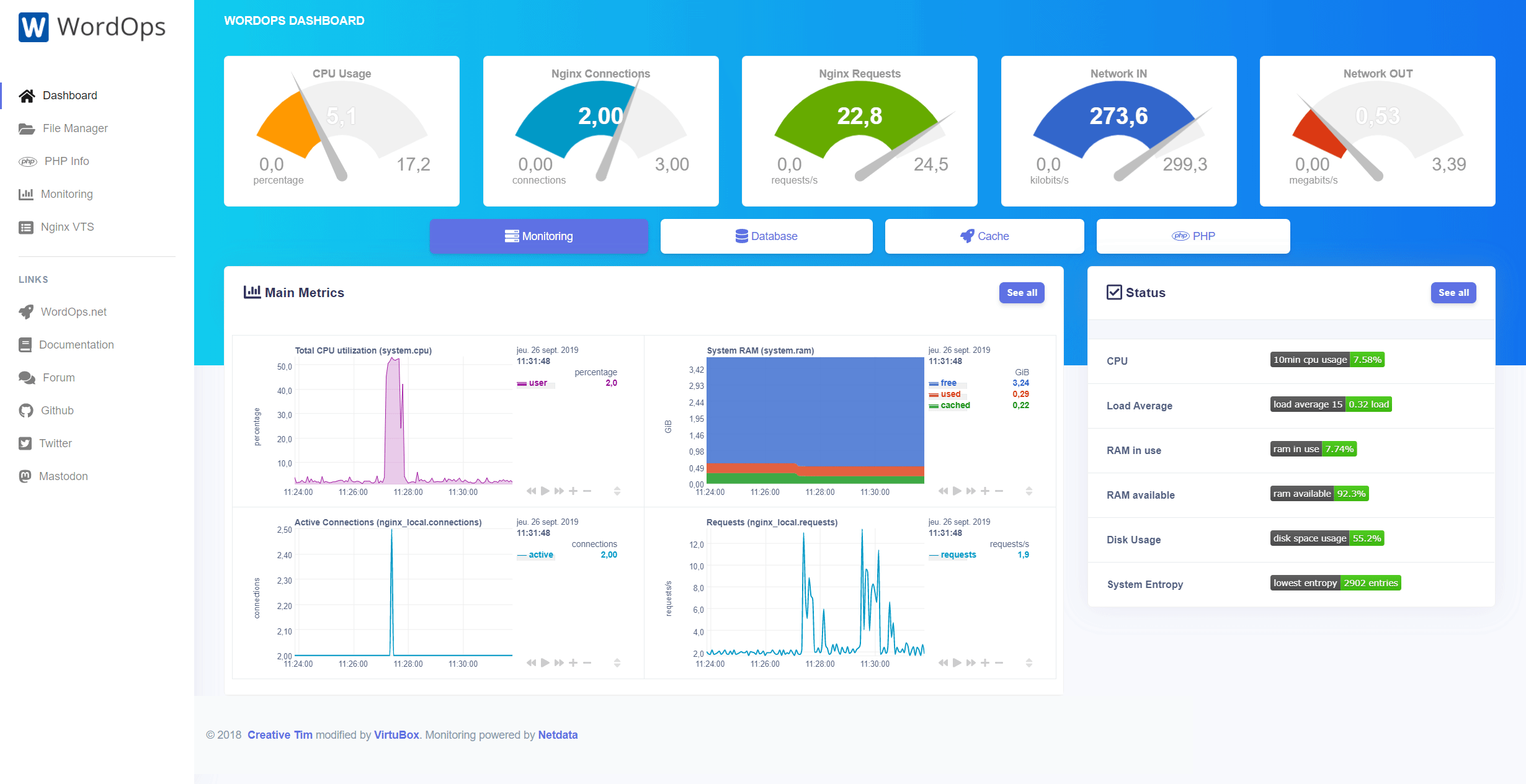The image size is (1526, 784).
Task: Click See all in Status panel
Action: [x=1453, y=293]
